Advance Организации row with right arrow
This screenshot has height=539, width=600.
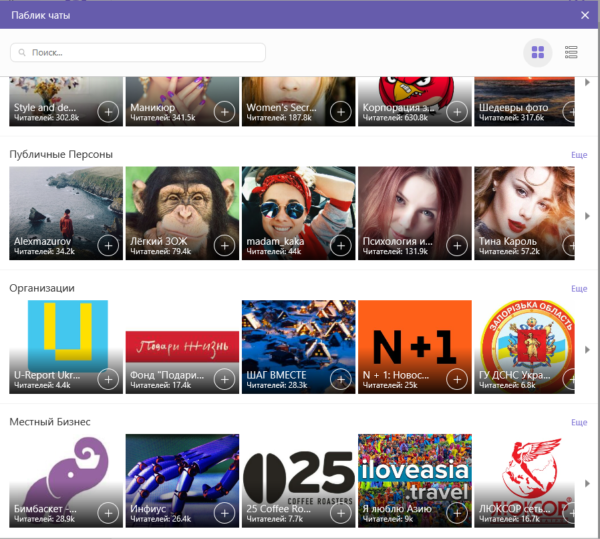click(x=587, y=350)
